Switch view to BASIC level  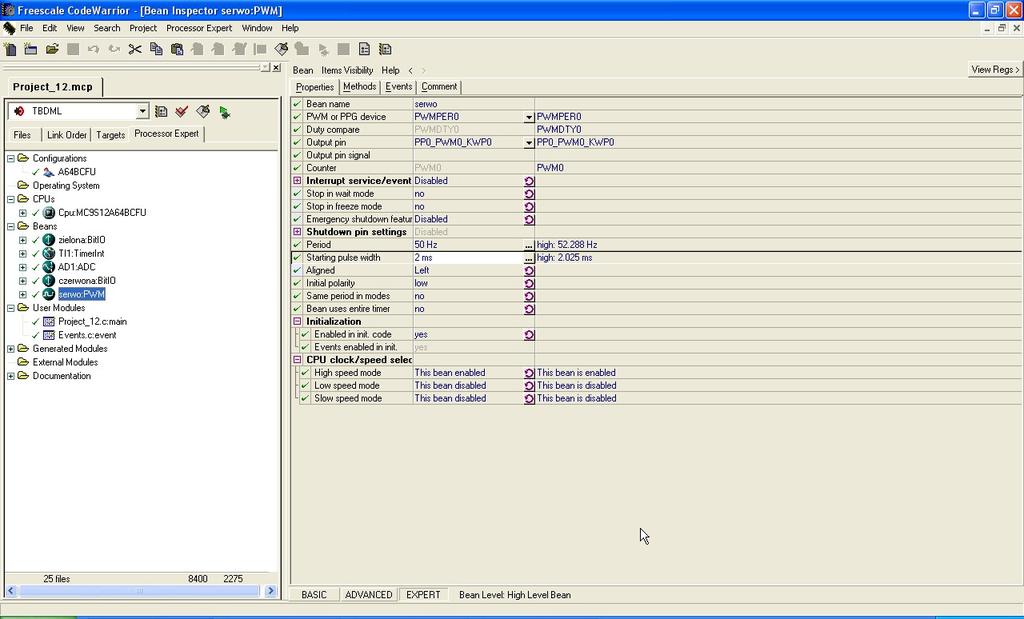(x=313, y=595)
